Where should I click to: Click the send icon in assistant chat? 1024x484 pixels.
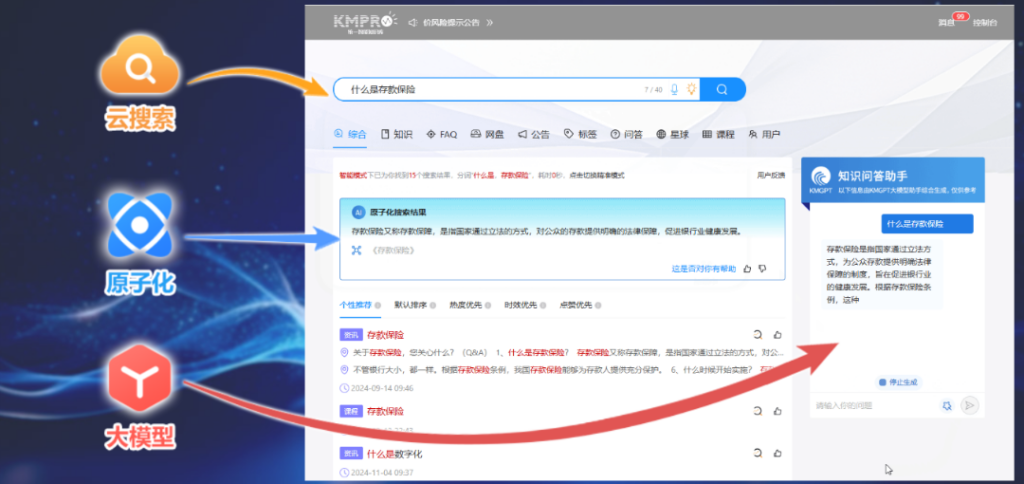(x=968, y=405)
